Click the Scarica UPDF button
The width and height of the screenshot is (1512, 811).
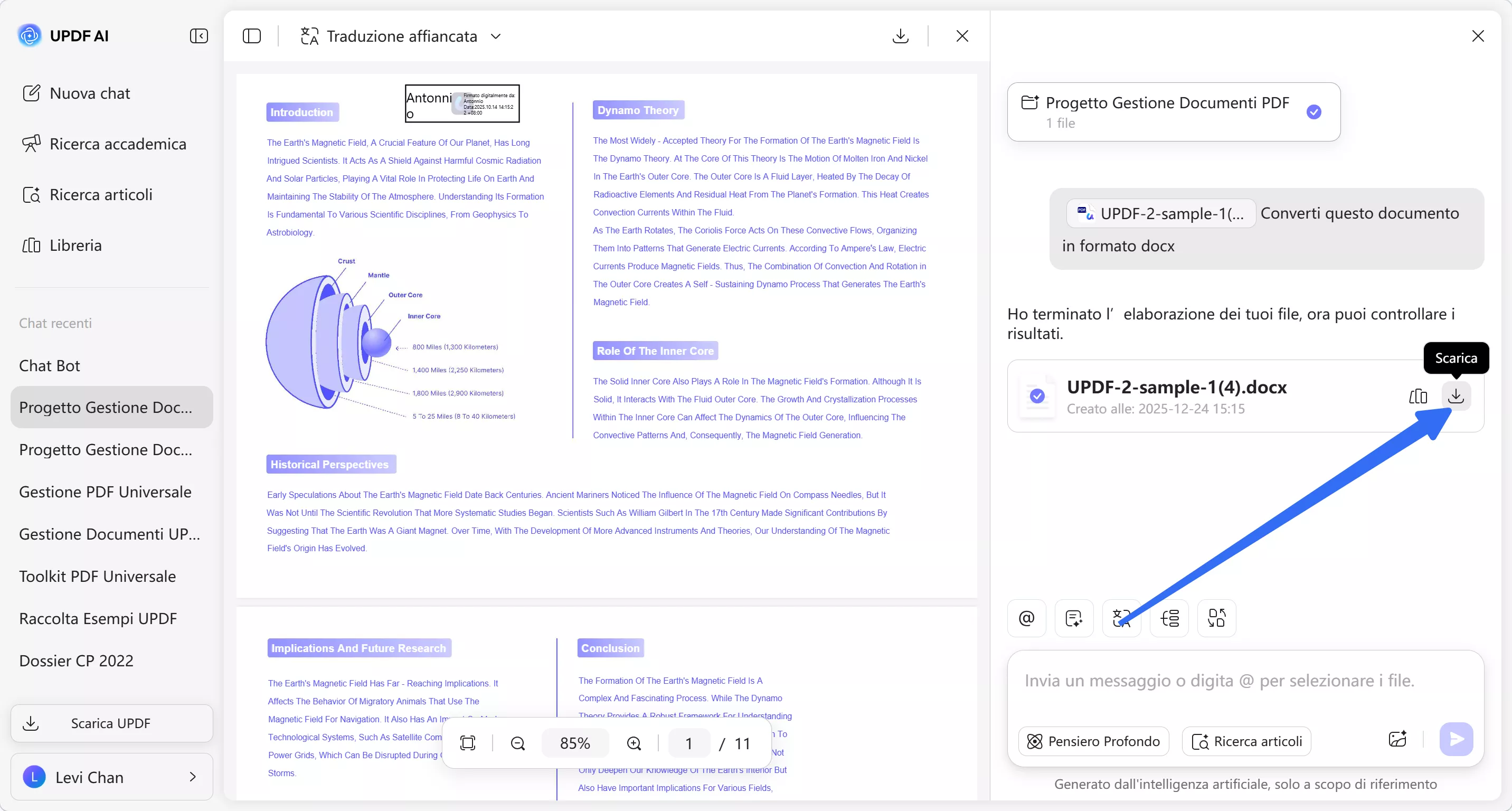[111, 723]
